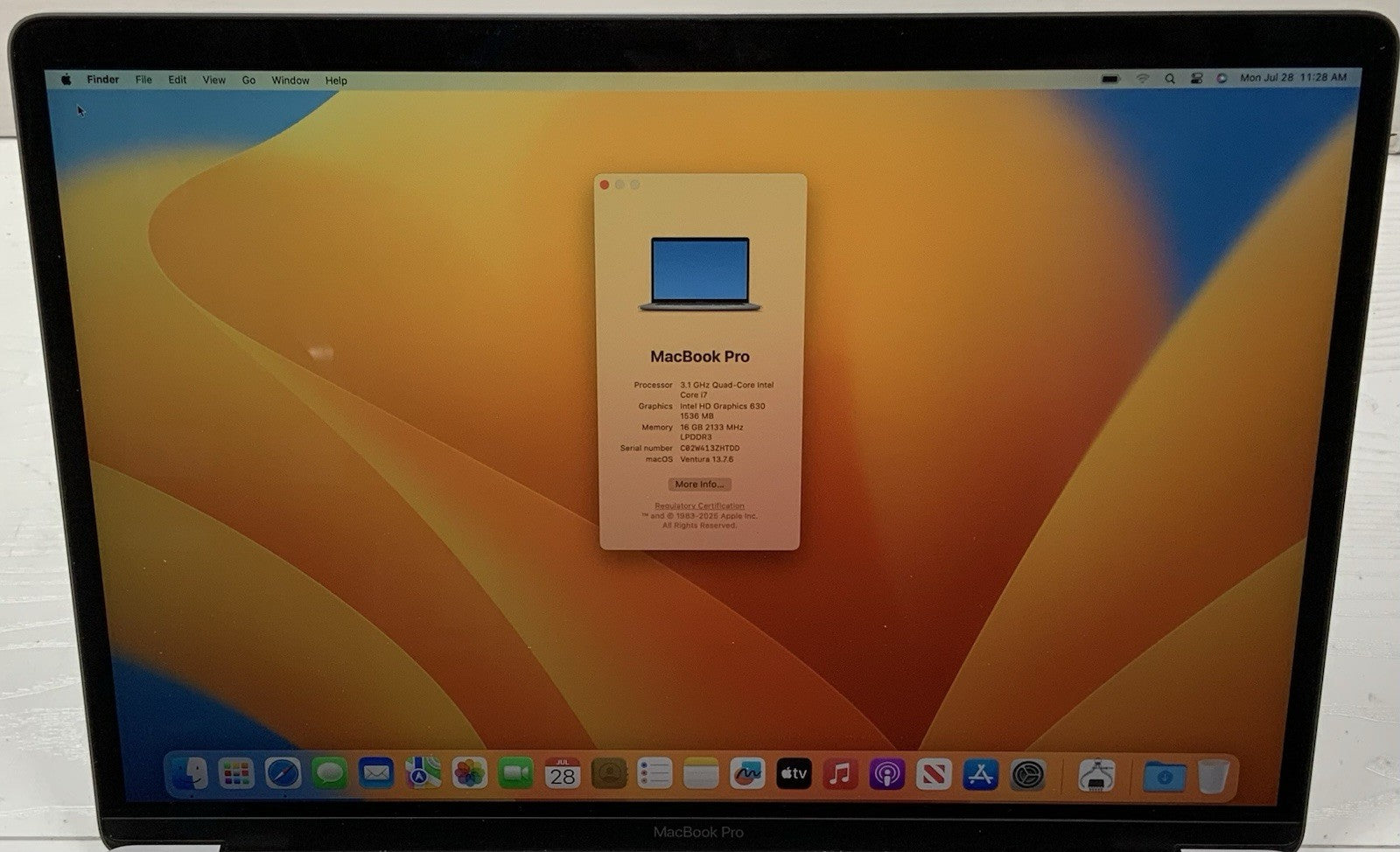Image resolution: width=1400 pixels, height=852 pixels.
Task: Open Wi-Fi menu in menu bar
Action: point(1143,79)
